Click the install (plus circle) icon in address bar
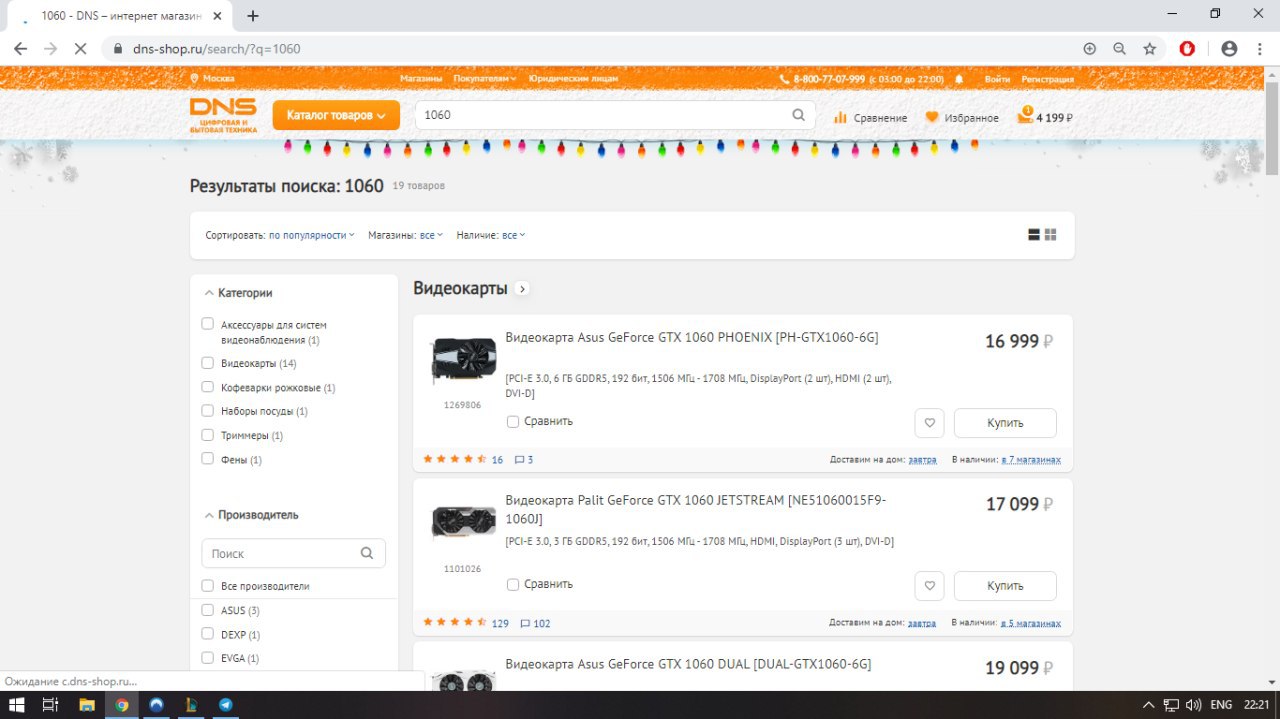Viewport: 1280px width, 719px height. tap(1090, 48)
